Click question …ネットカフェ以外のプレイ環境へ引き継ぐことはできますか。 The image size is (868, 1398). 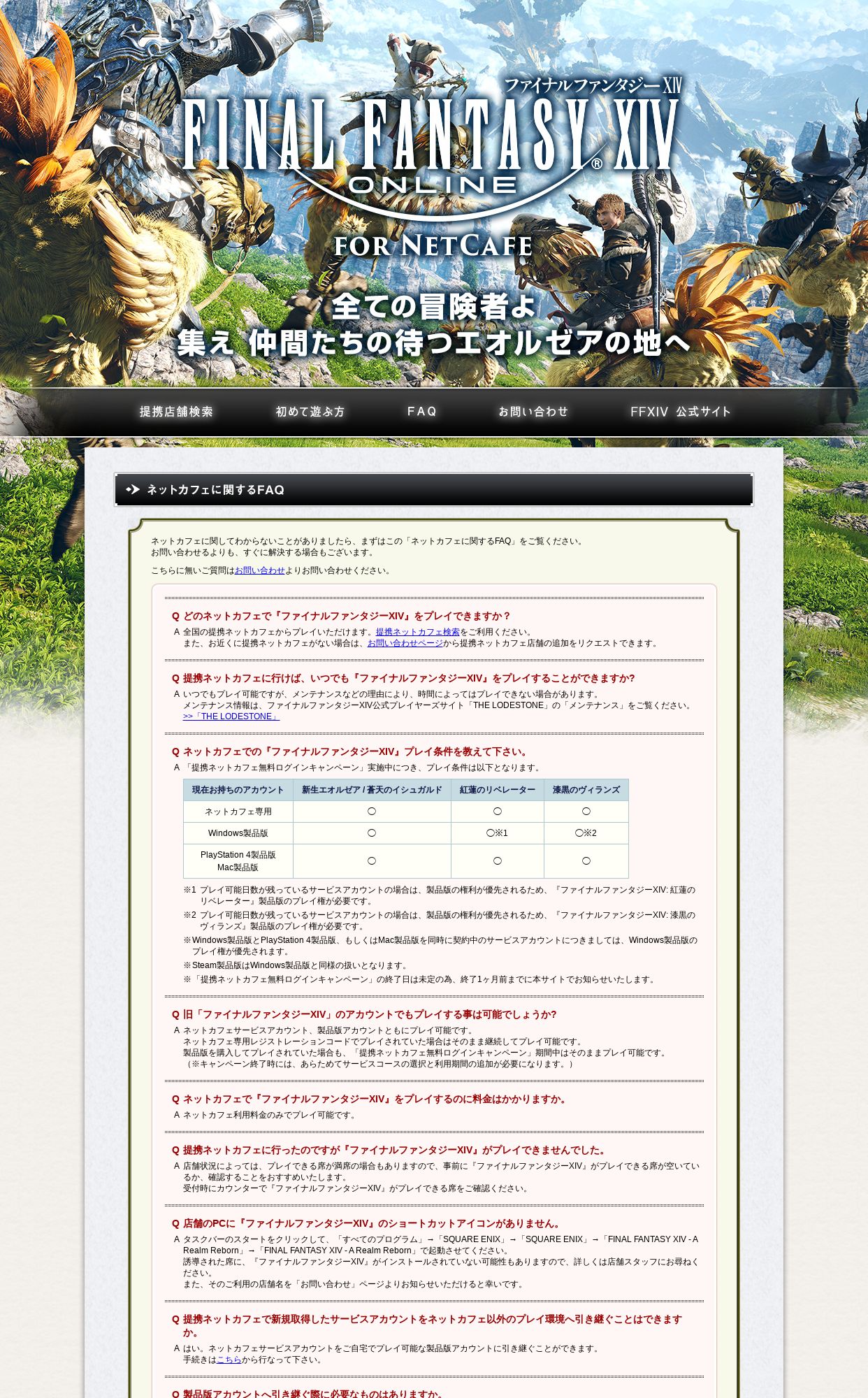(433, 1325)
